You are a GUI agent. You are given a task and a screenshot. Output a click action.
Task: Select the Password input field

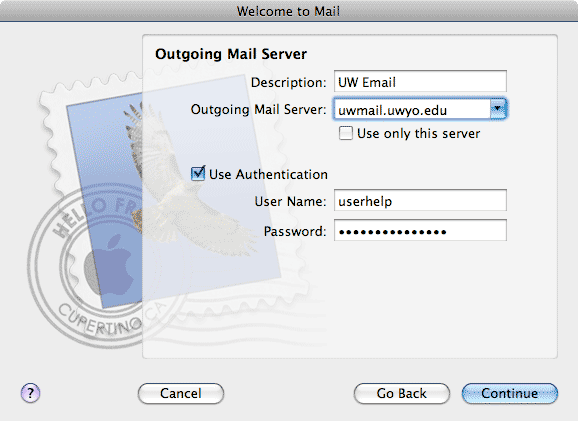coord(420,230)
